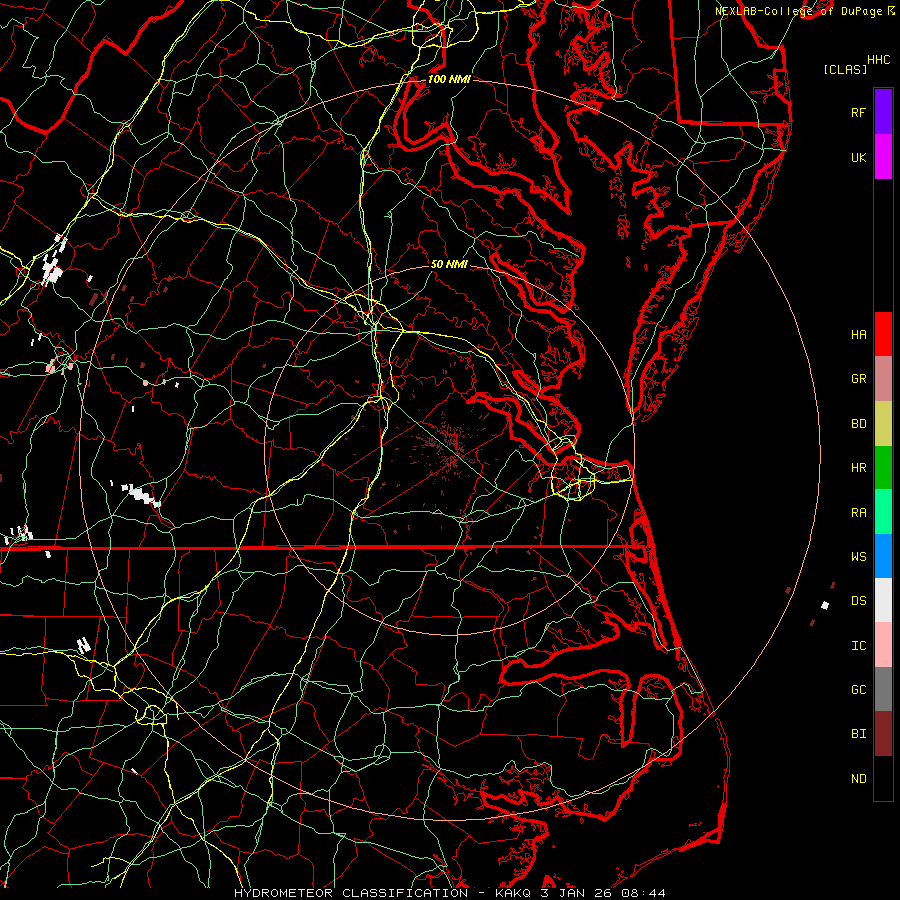The height and width of the screenshot is (900, 900).
Task: Click the HA red legend swatch
Action: tap(883, 334)
